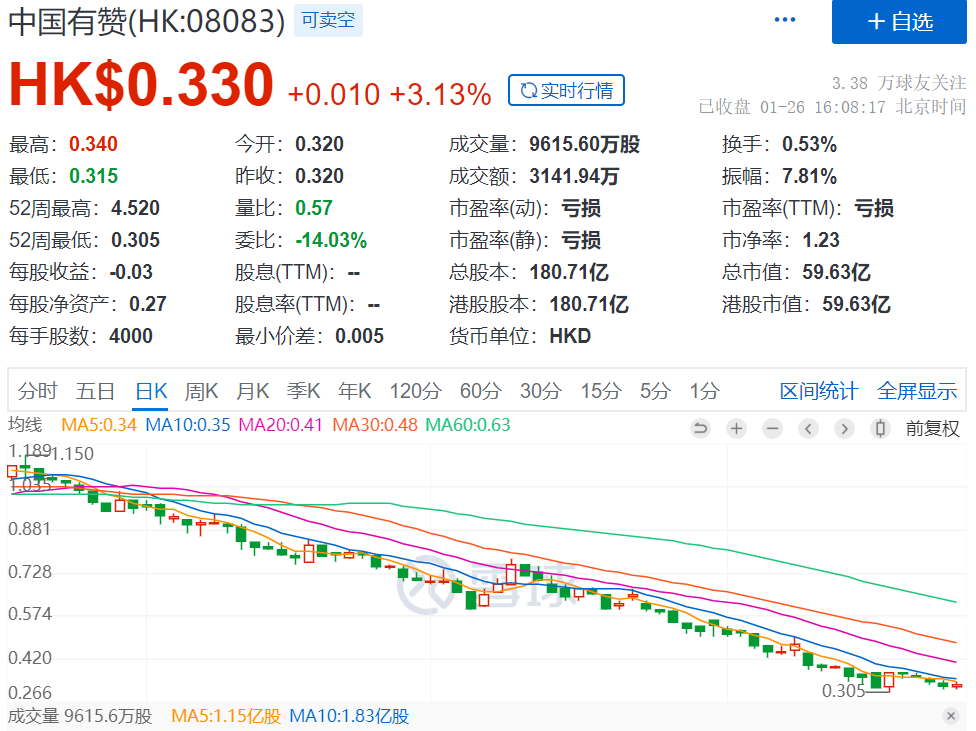
Task: Close the volume panel with X icon
Action: coord(950,715)
